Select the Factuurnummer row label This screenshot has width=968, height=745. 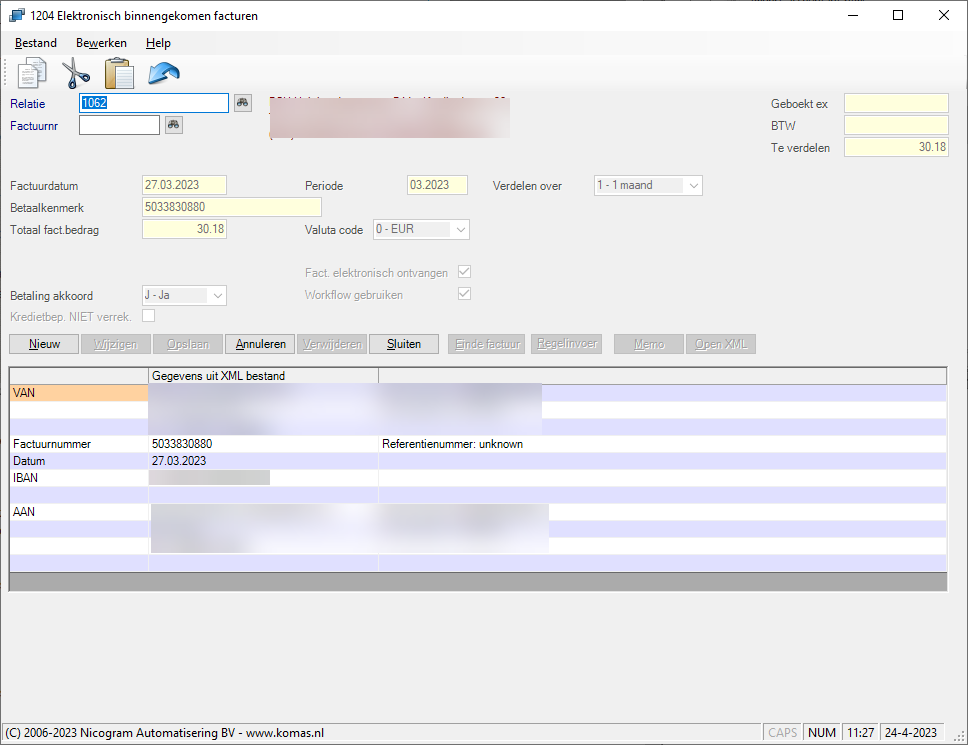(79, 444)
